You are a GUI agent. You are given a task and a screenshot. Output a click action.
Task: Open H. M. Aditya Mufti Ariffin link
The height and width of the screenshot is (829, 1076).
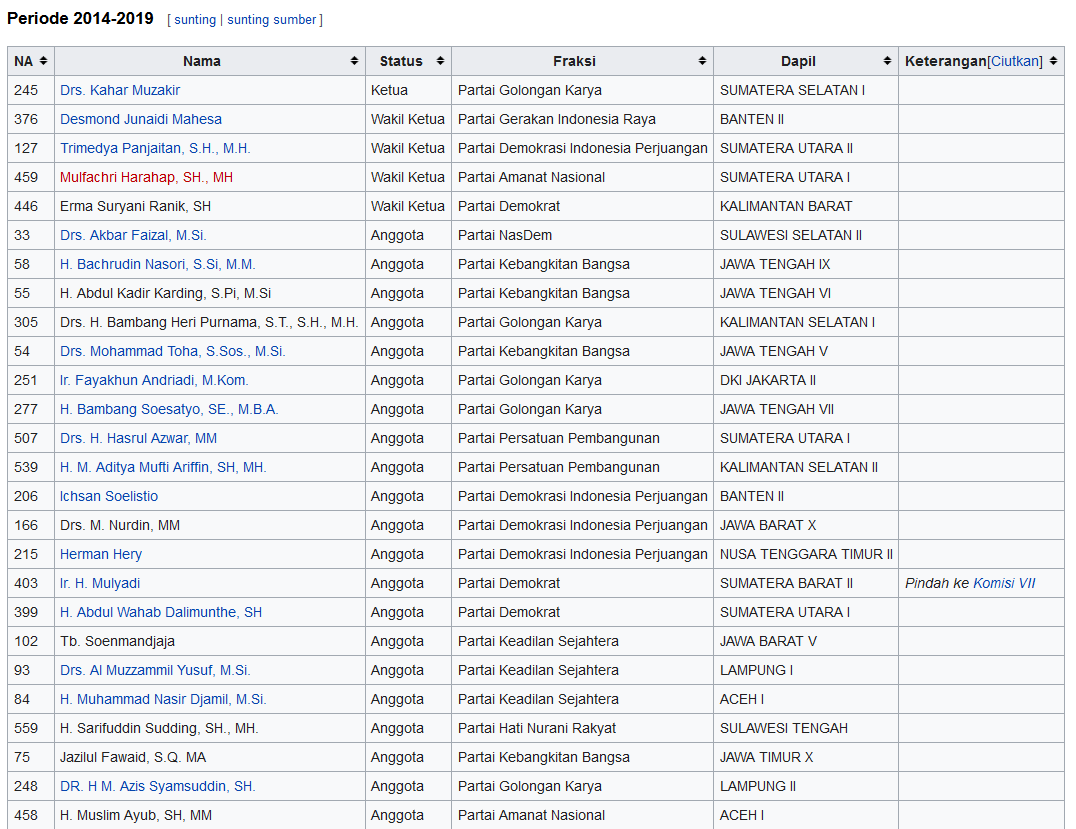[163, 467]
